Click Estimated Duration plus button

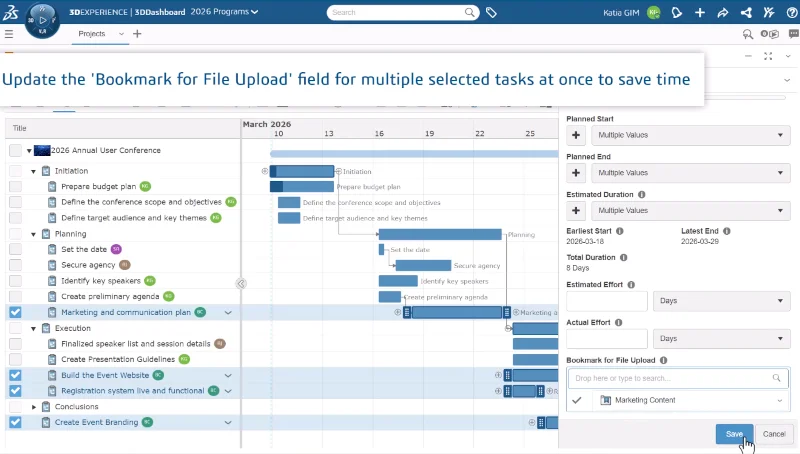(x=576, y=211)
